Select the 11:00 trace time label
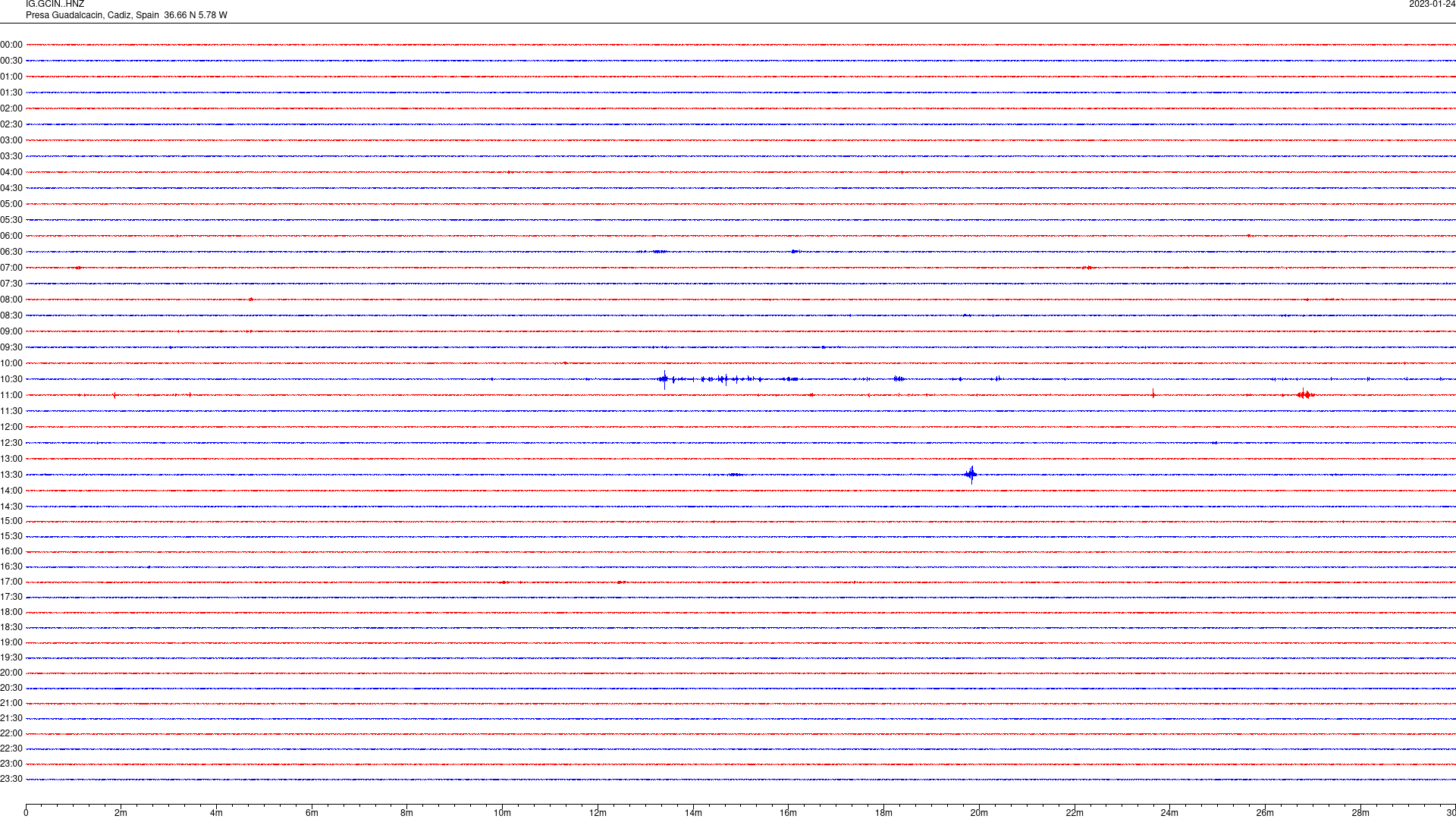The height and width of the screenshot is (819, 1456). click(x=11, y=395)
